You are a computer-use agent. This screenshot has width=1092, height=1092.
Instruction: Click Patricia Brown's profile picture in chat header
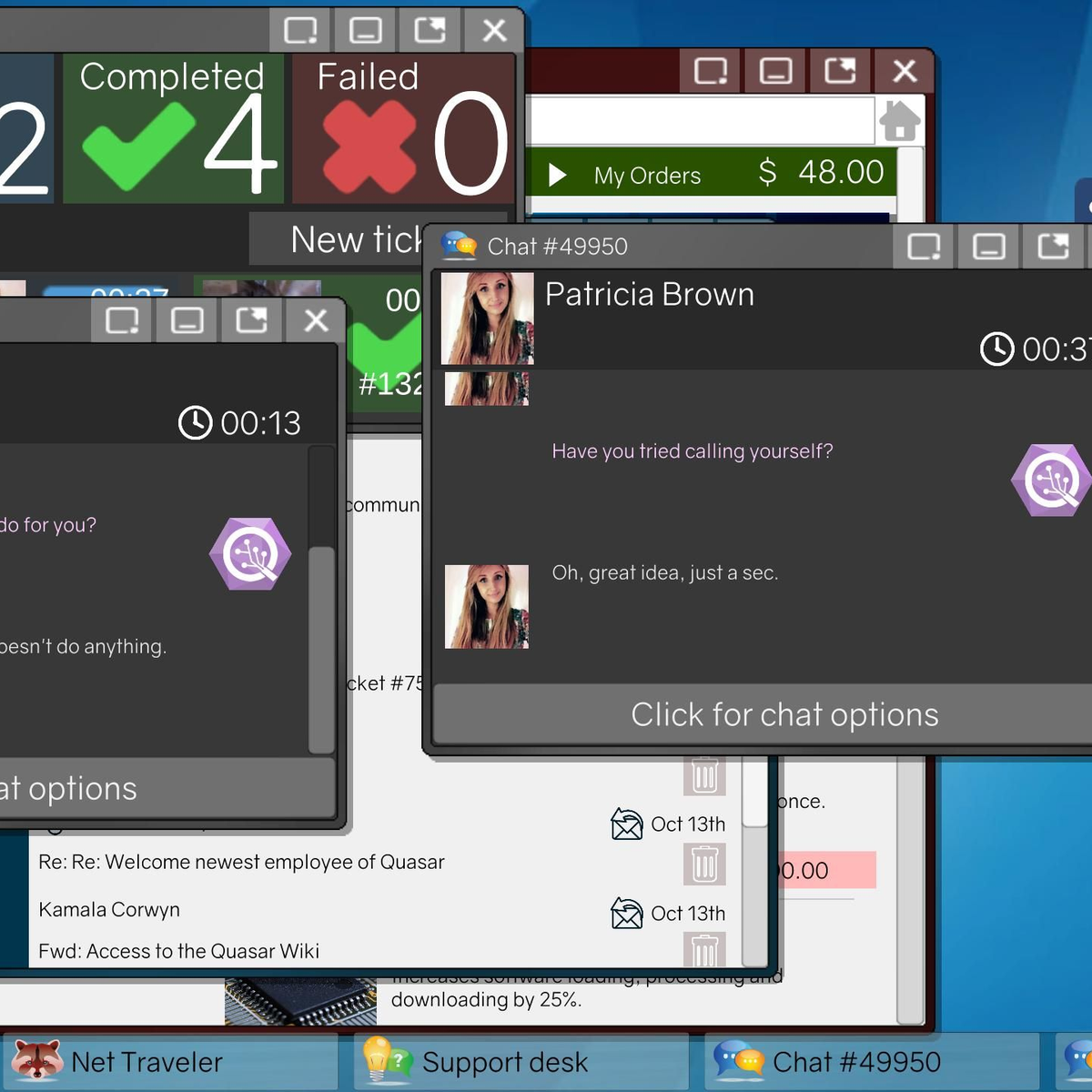(487, 318)
